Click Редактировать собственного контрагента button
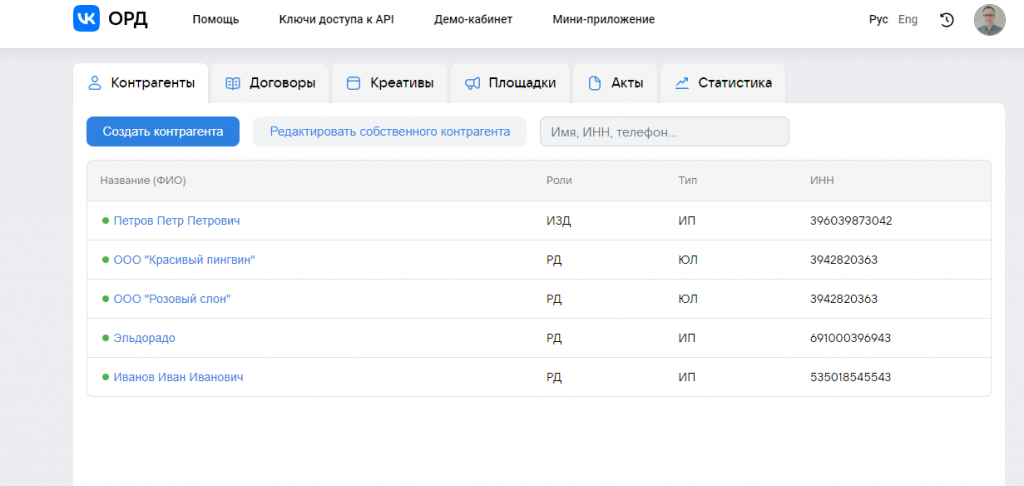 (x=390, y=131)
